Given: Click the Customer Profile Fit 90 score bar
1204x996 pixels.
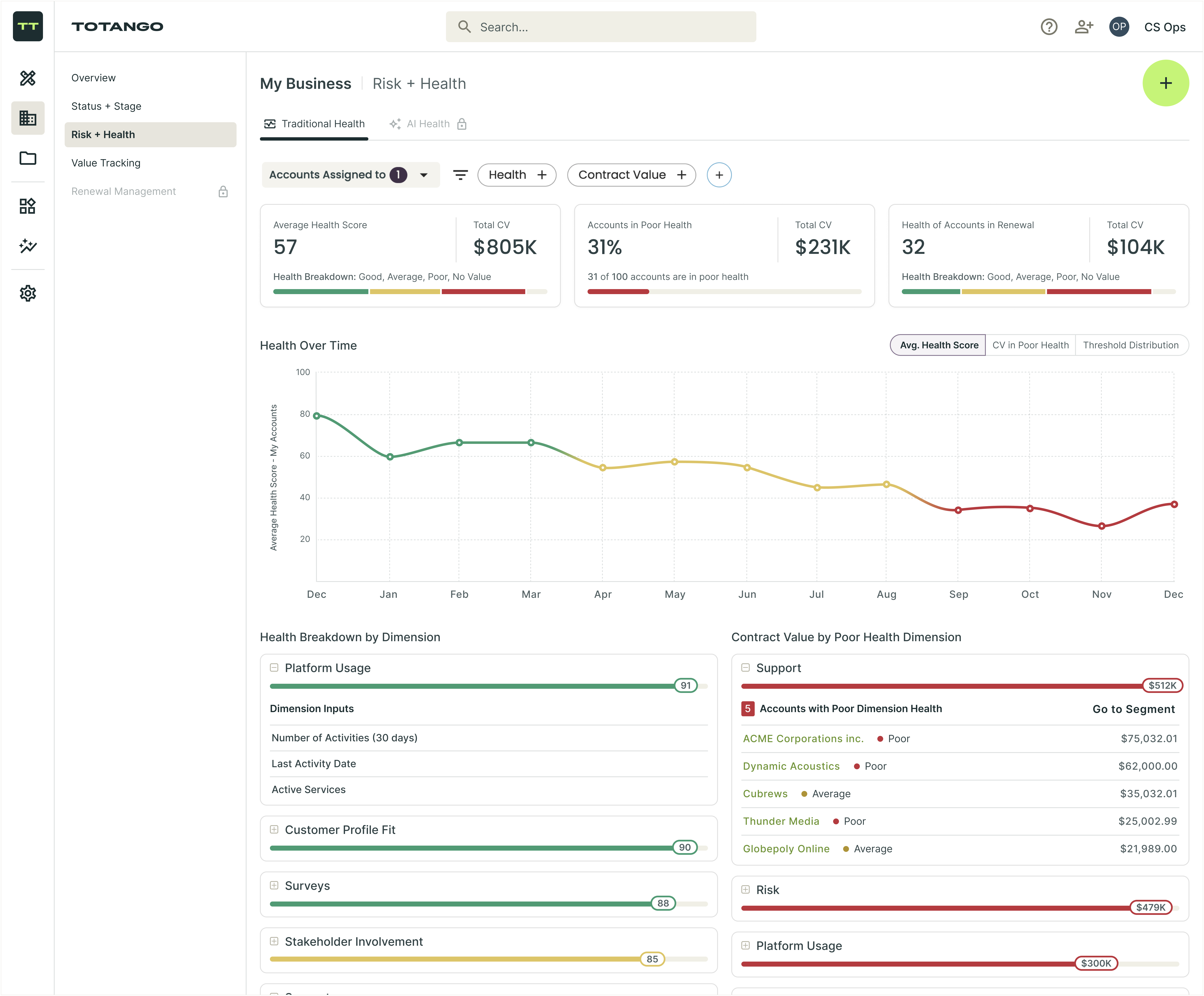Looking at the screenshot, I should (x=489, y=847).
